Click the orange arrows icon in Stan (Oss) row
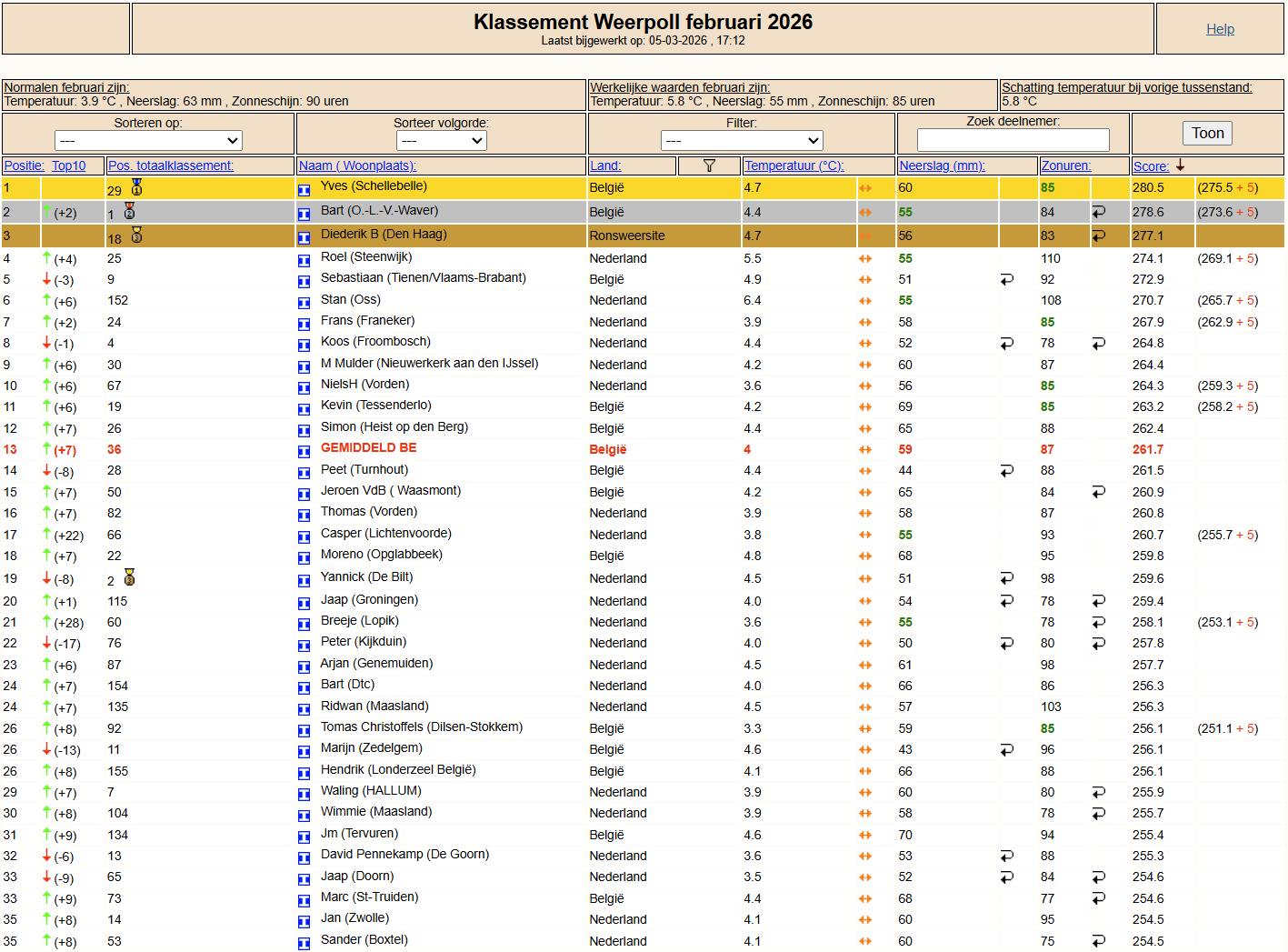Screen dimensions: 1288x952 pyautogui.click(x=865, y=301)
